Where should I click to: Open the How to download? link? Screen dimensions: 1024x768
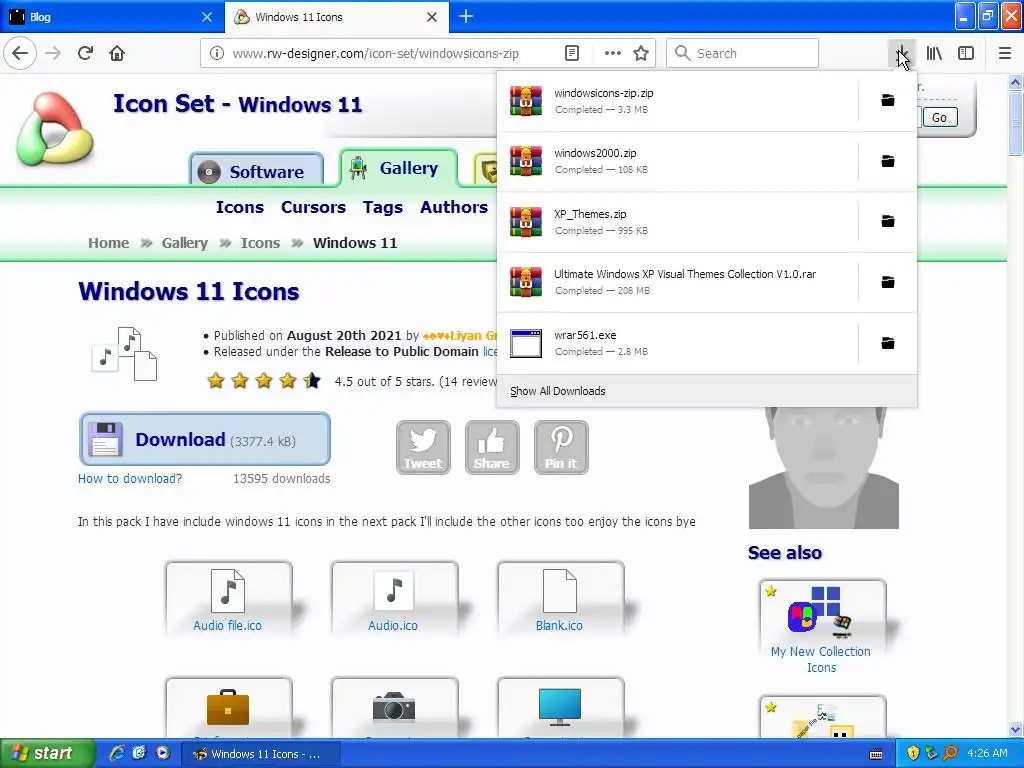(x=130, y=479)
